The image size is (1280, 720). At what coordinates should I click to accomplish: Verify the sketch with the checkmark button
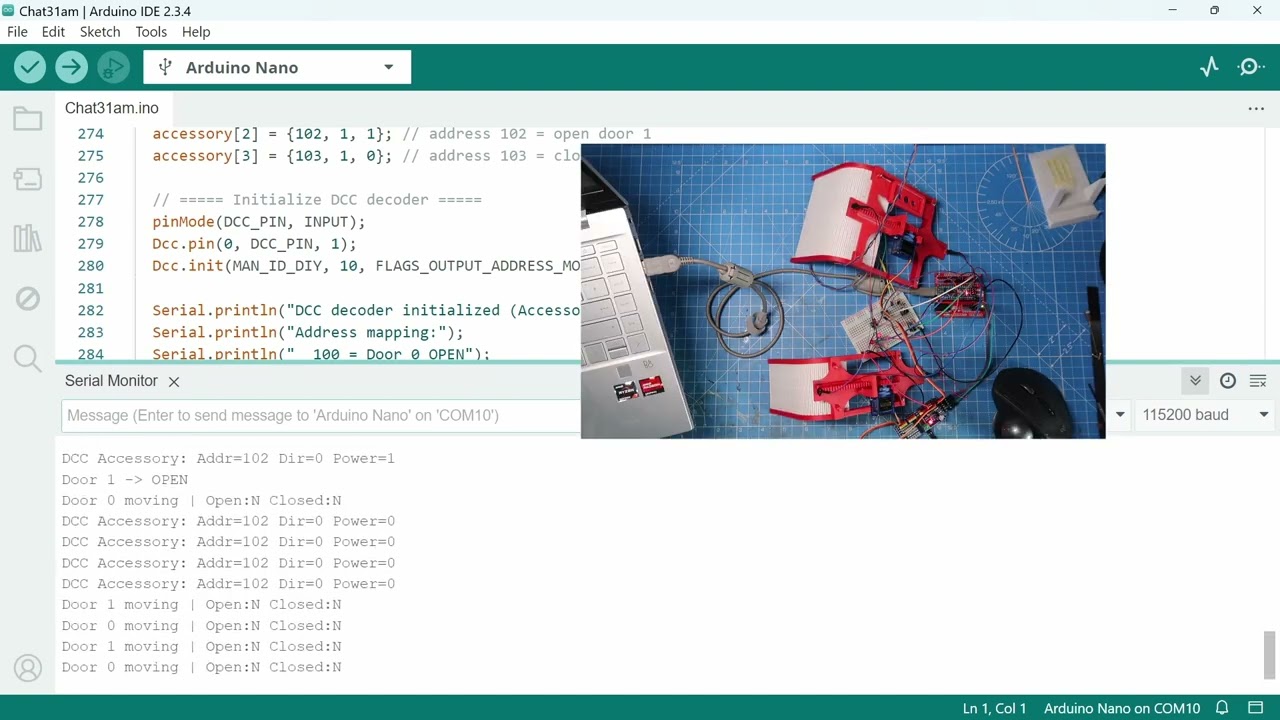click(30, 67)
